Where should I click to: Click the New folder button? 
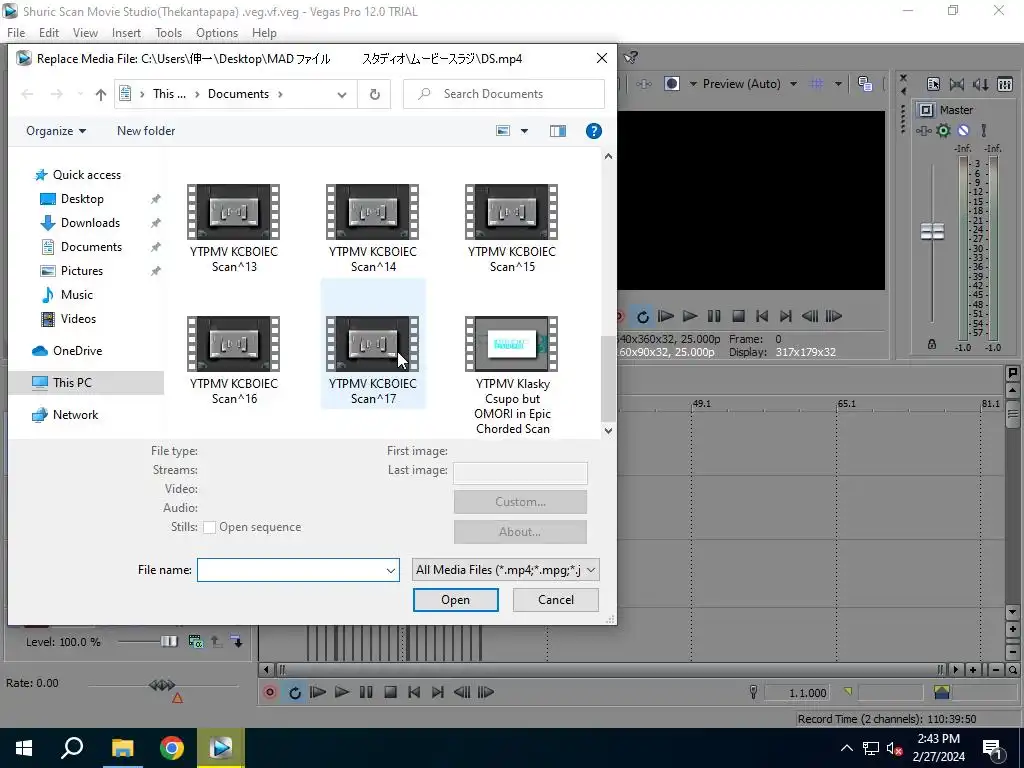(x=146, y=131)
